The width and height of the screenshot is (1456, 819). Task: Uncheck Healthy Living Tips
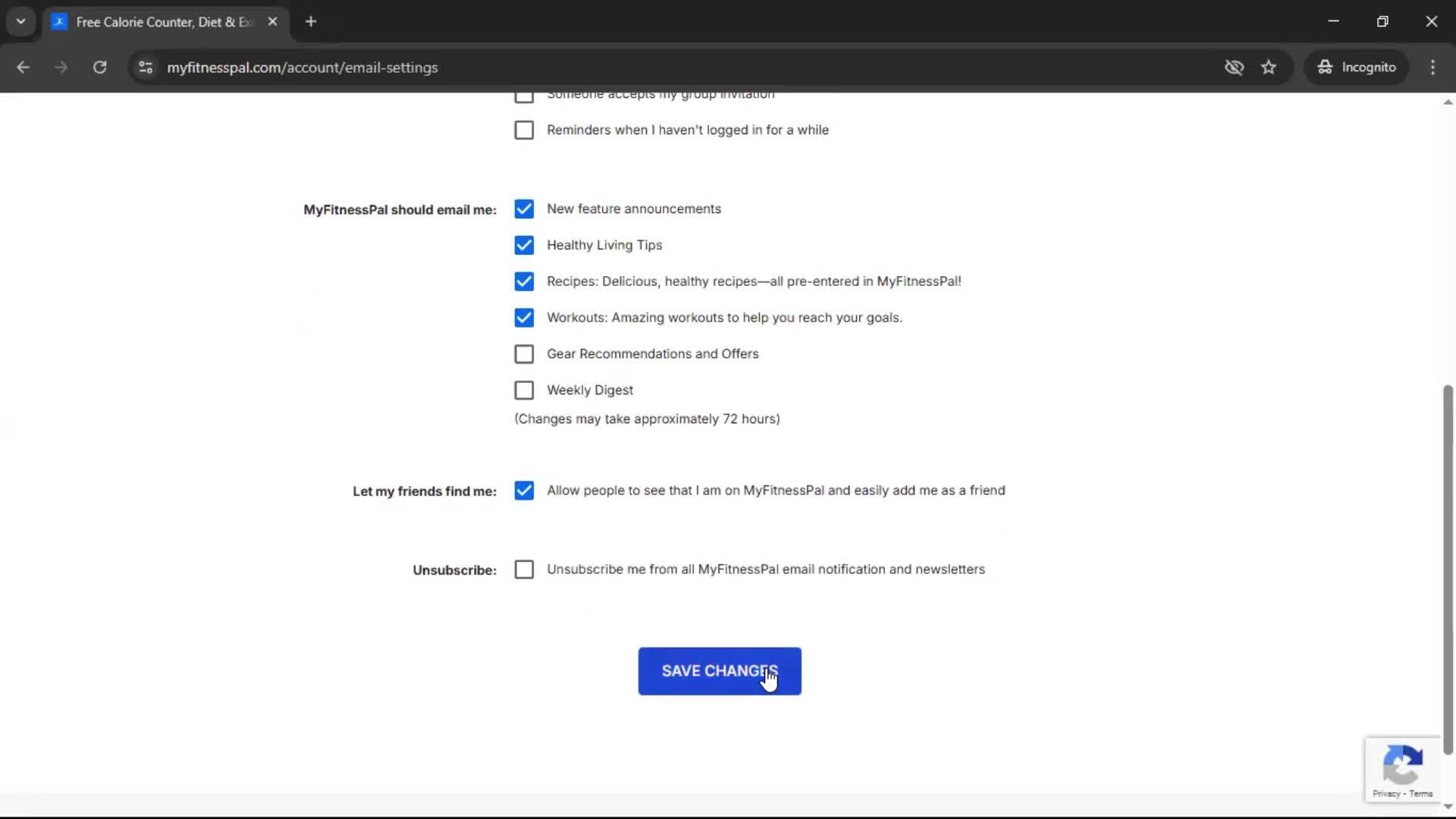(524, 245)
